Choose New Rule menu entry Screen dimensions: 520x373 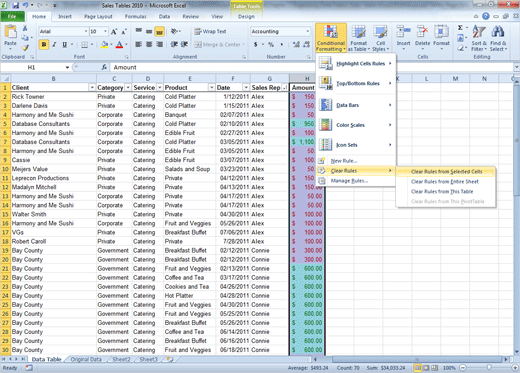[355, 161]
